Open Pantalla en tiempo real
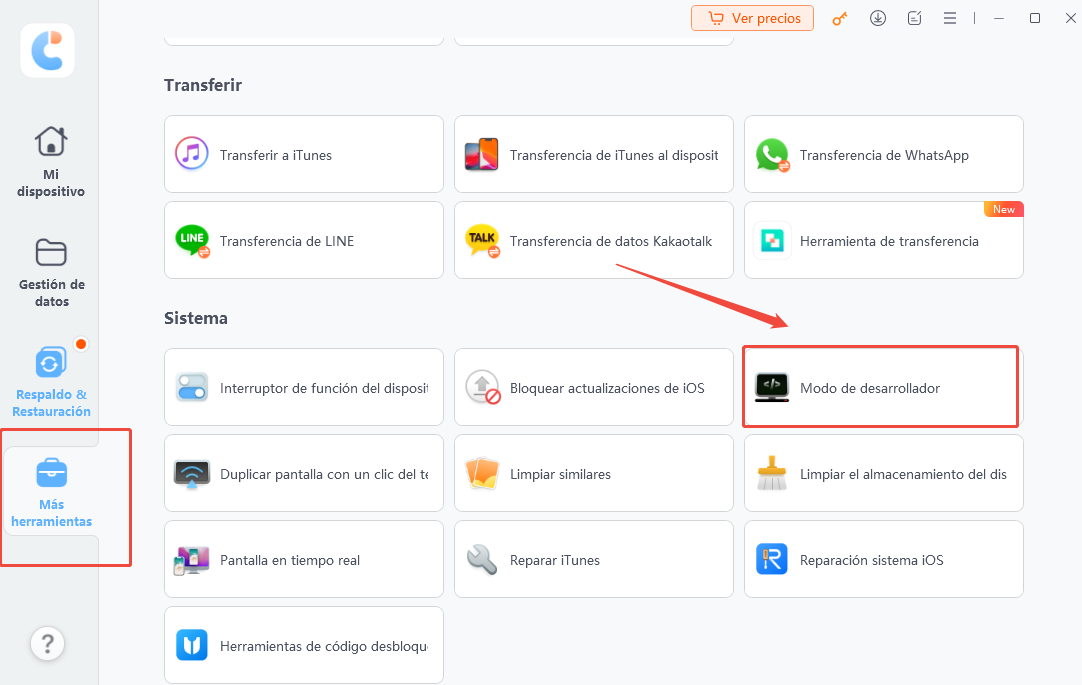The width and height of the screenshot is (1082, 685). pos(304,559)
